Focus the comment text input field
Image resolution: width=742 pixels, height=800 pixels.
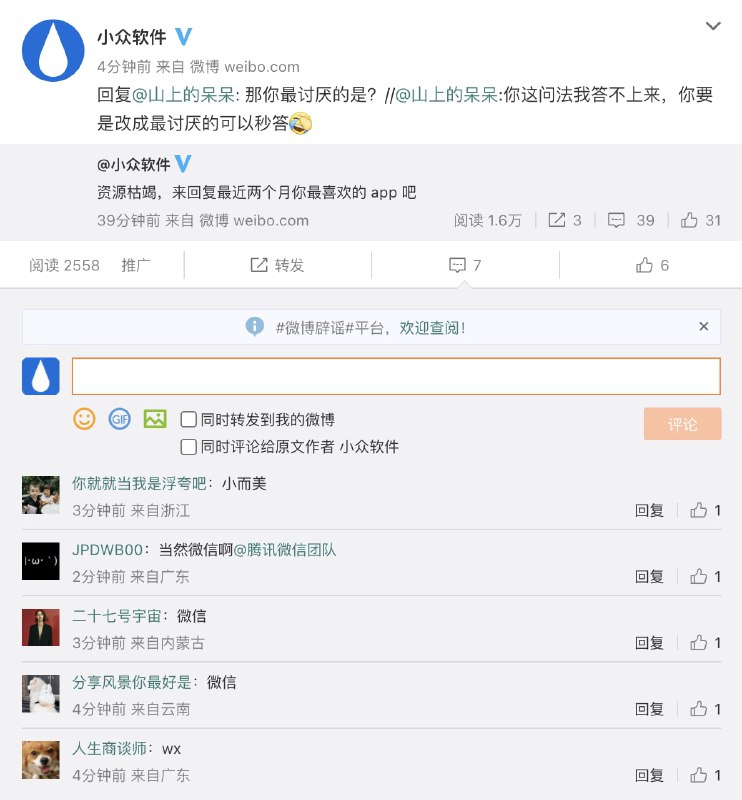[396, 376]
